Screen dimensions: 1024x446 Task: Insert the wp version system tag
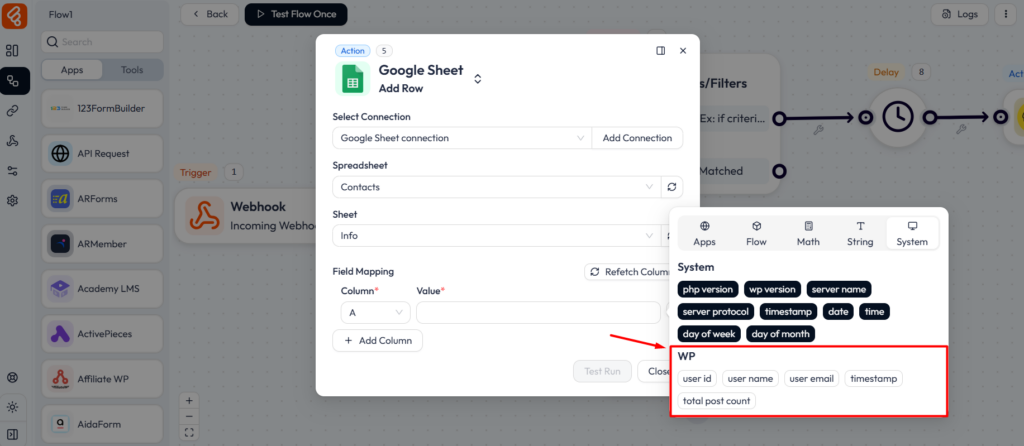coord(772,289)
